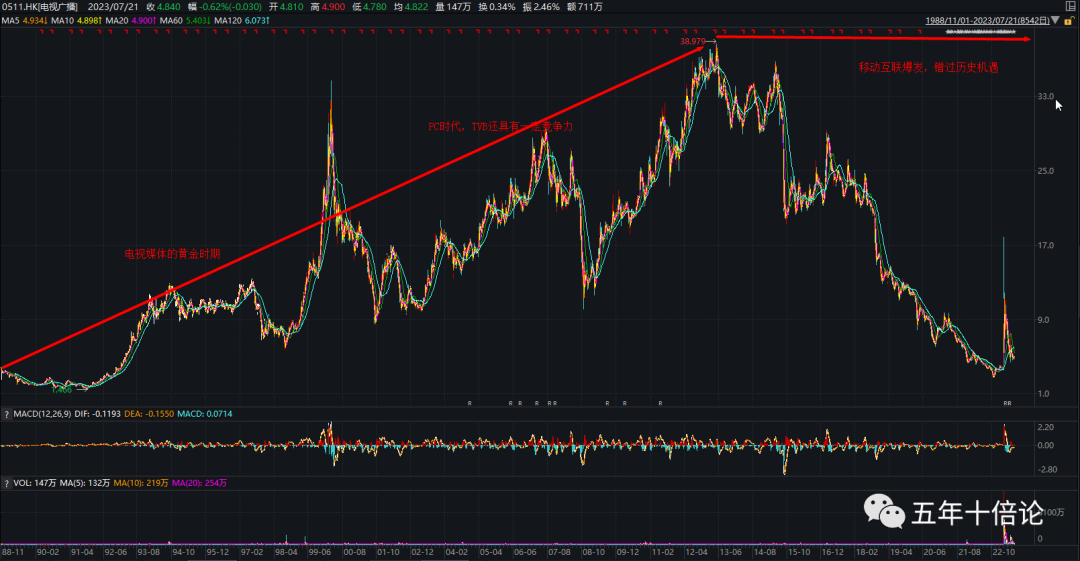
Task: Open the panel layout icon at top right
Action: 1070,6
